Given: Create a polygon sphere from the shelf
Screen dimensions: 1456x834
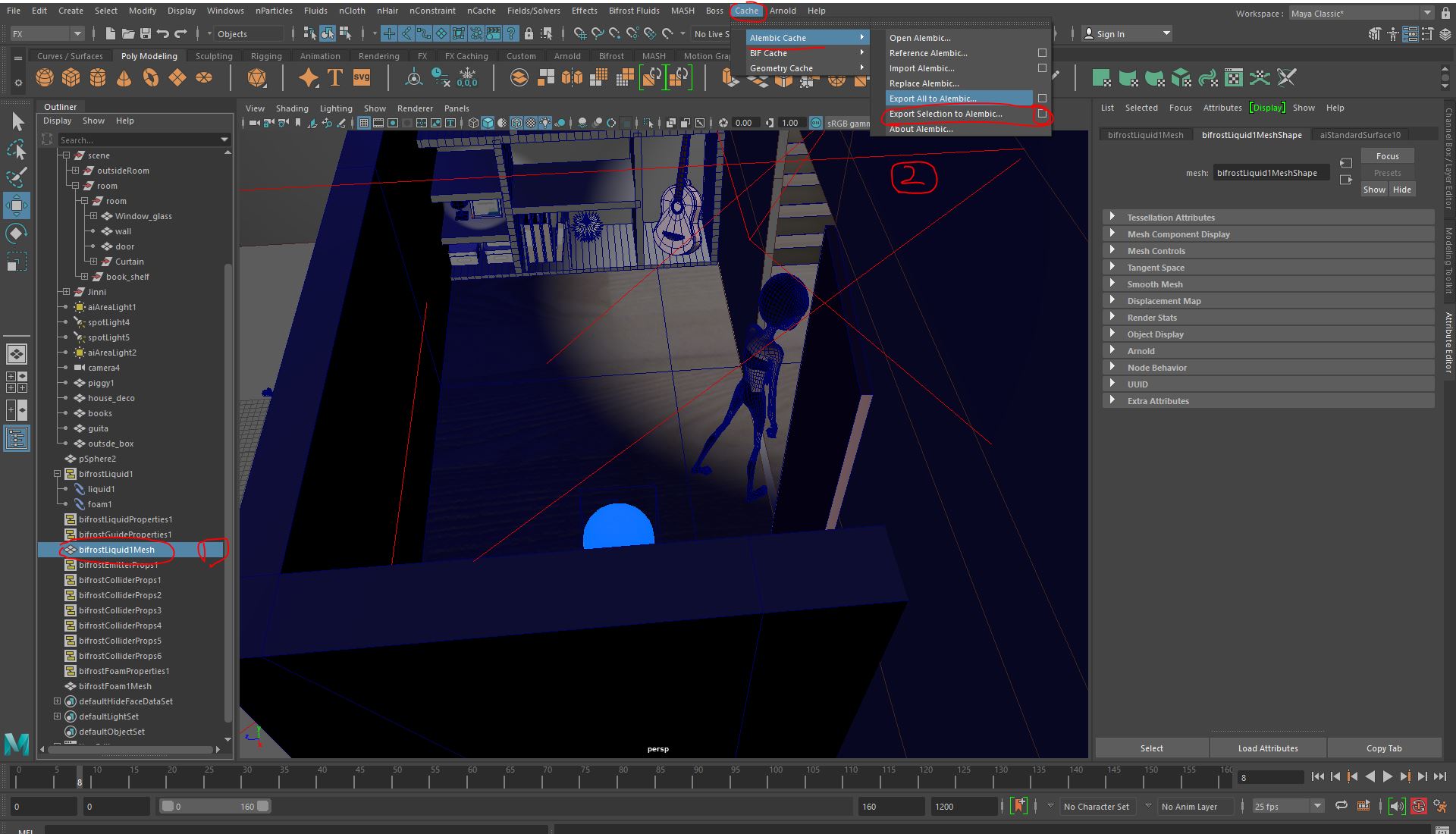Looking at the screenshot, I should [x=45, y=77].
